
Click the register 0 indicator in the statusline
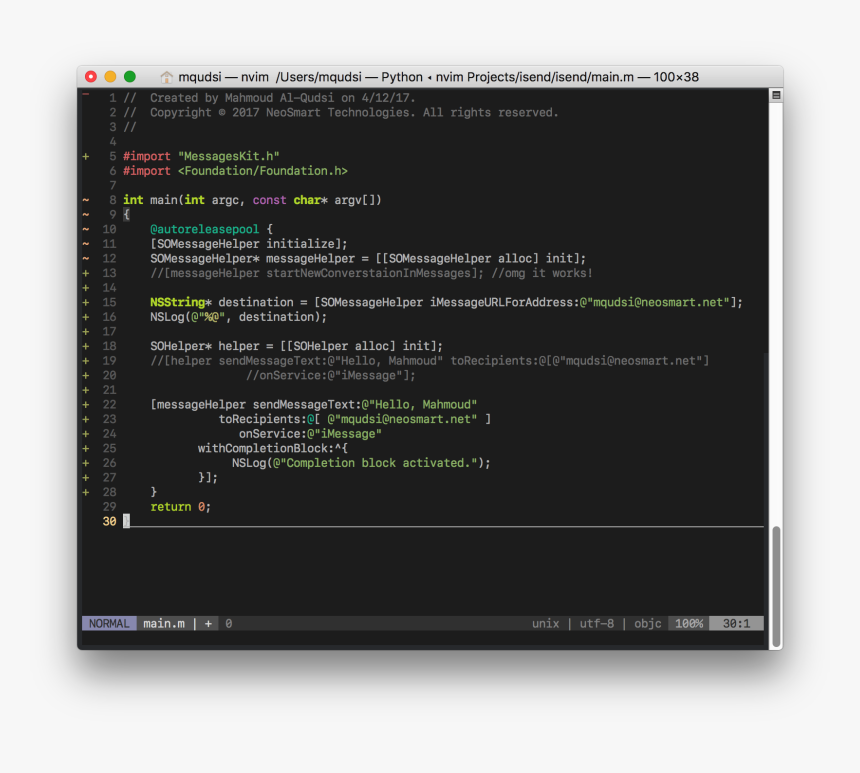click(x=228, y=623)
